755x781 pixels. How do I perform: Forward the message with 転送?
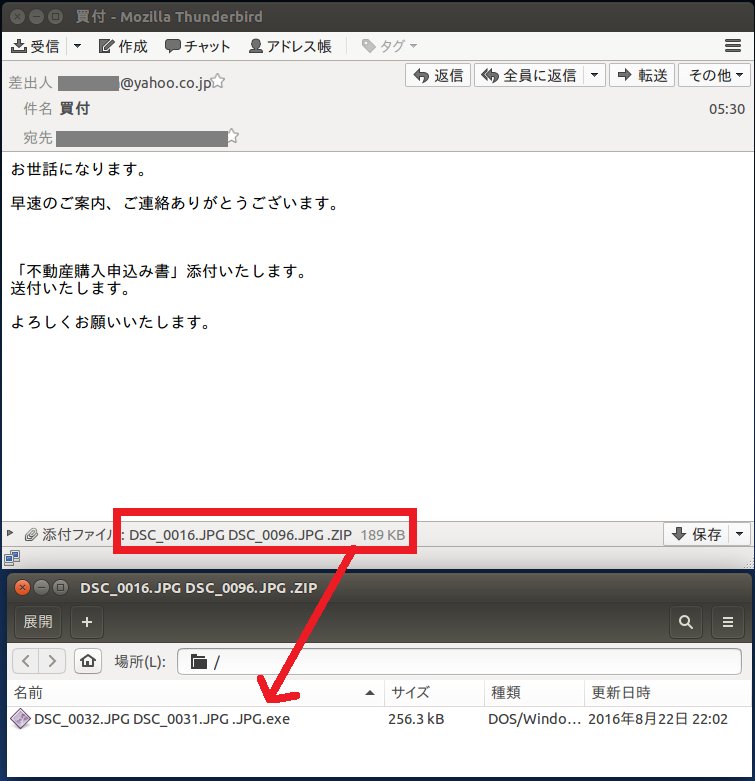tap(642, 75)
